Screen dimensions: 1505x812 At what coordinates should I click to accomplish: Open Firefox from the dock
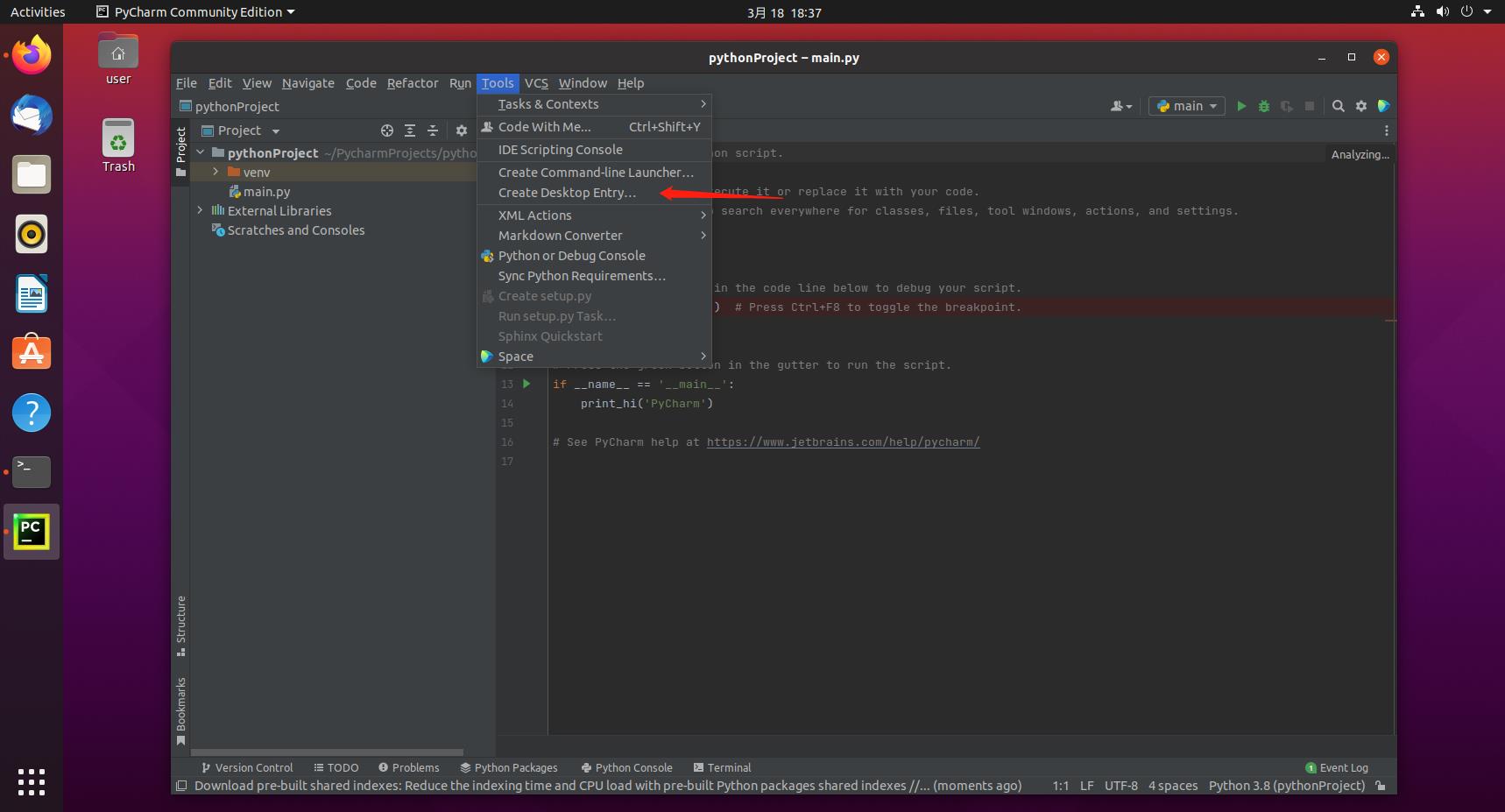pyautogui.click(x=32, y=55)
